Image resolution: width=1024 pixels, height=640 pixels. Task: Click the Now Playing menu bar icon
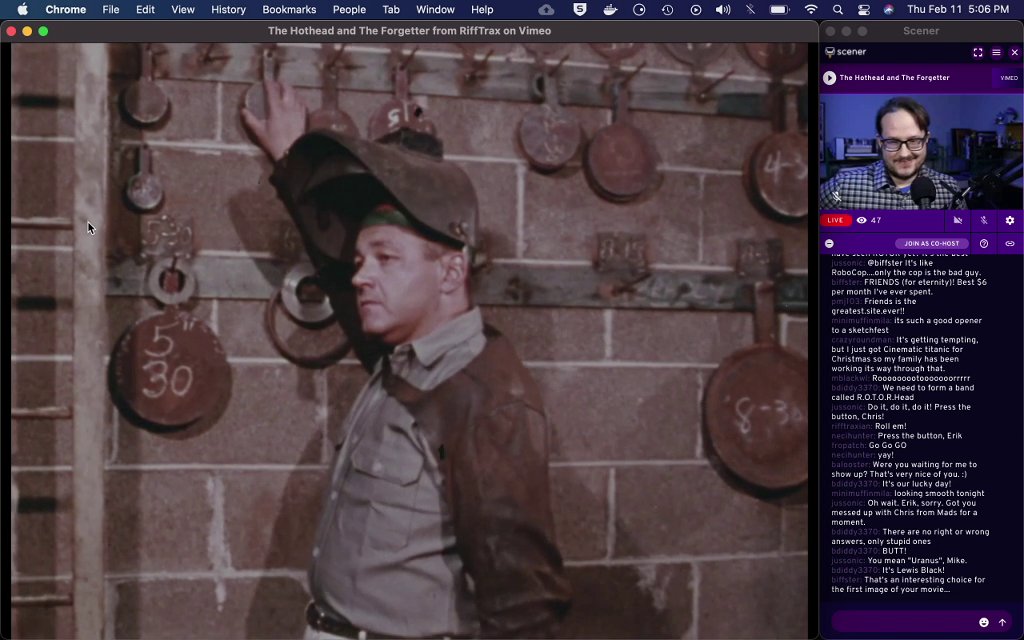[x=696, y=9]
